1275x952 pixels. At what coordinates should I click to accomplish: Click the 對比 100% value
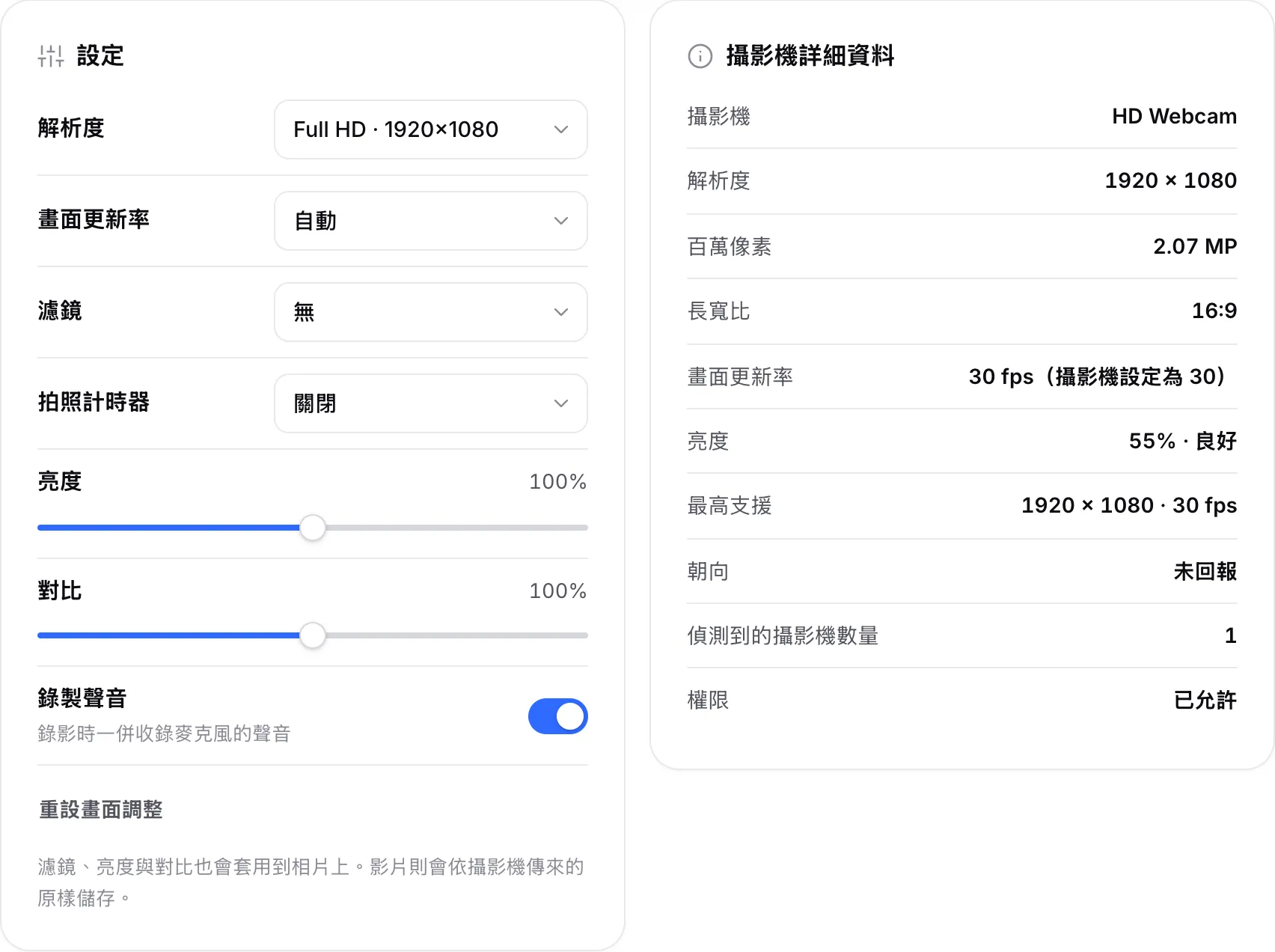click(x=557, y=591)
